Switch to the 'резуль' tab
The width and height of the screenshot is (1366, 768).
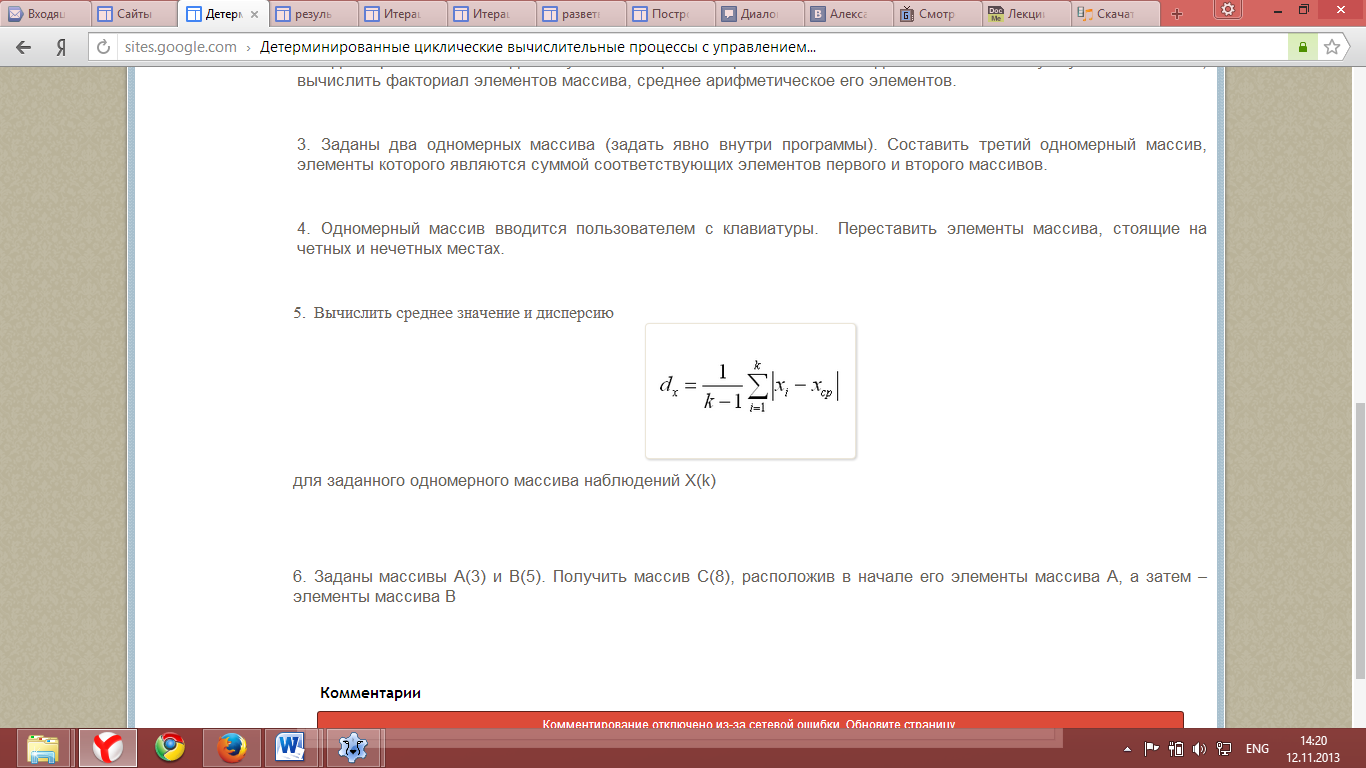pos(311,14)
